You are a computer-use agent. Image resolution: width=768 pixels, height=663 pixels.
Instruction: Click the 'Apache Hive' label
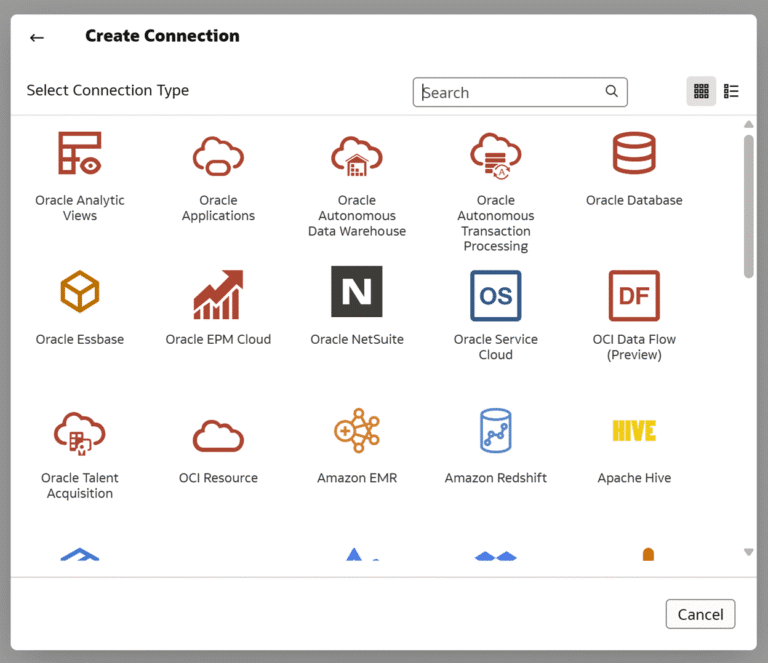[x=634, y=478]
